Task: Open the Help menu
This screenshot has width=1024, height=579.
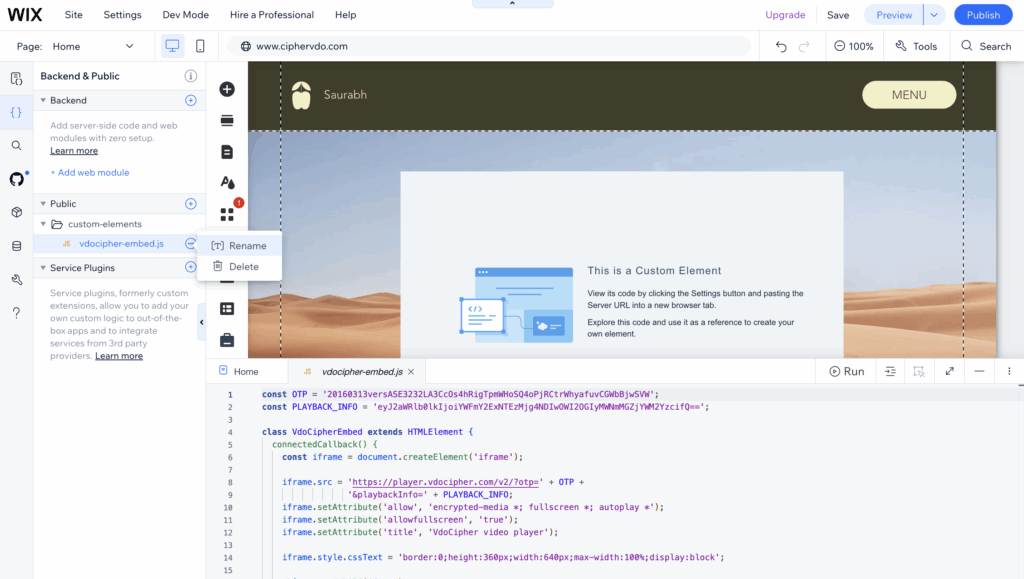Action: click(x=345, y=14)
